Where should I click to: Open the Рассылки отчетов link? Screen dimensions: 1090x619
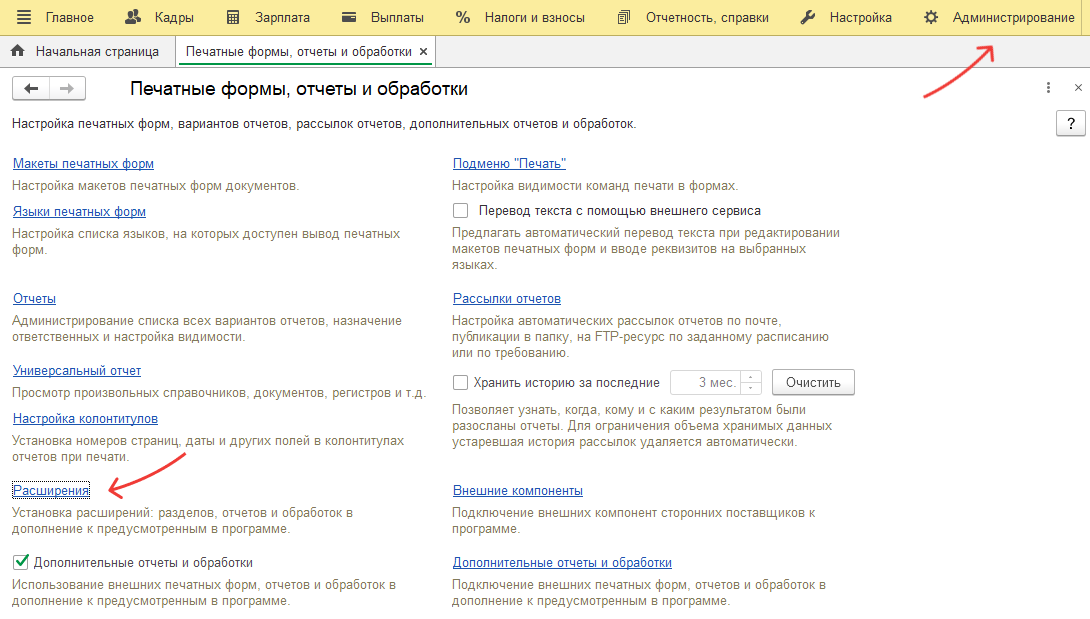point(507,298)
